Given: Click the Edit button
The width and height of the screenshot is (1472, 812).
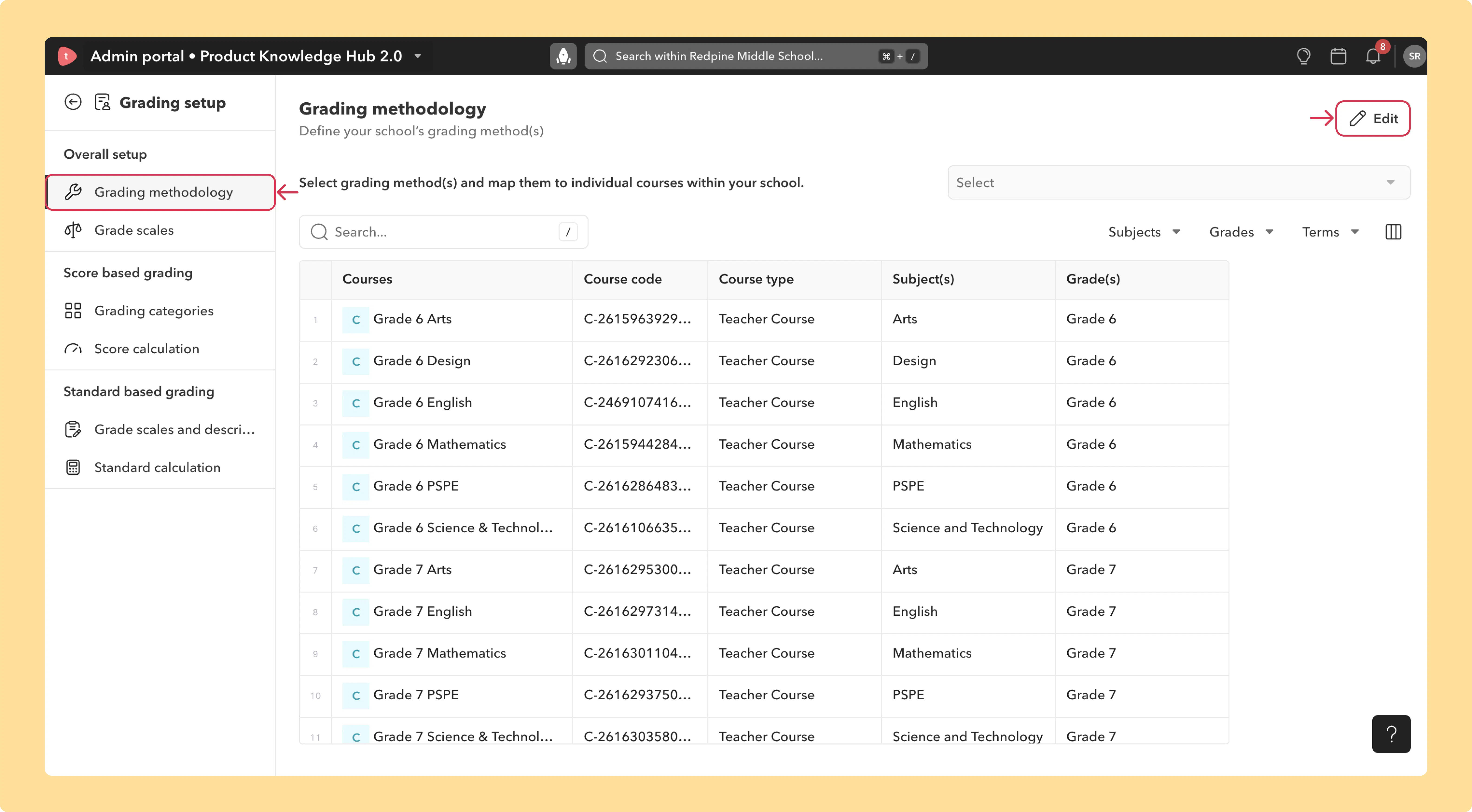Looking at the screenshot, I should pyautogui.click(x=1373, y=118).
